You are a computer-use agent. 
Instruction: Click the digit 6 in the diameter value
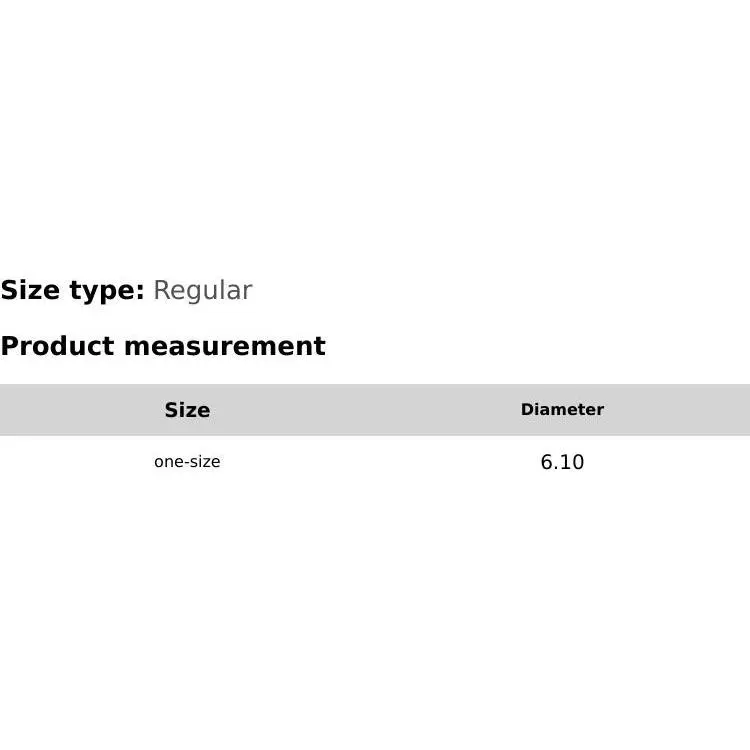click(547, 462)
